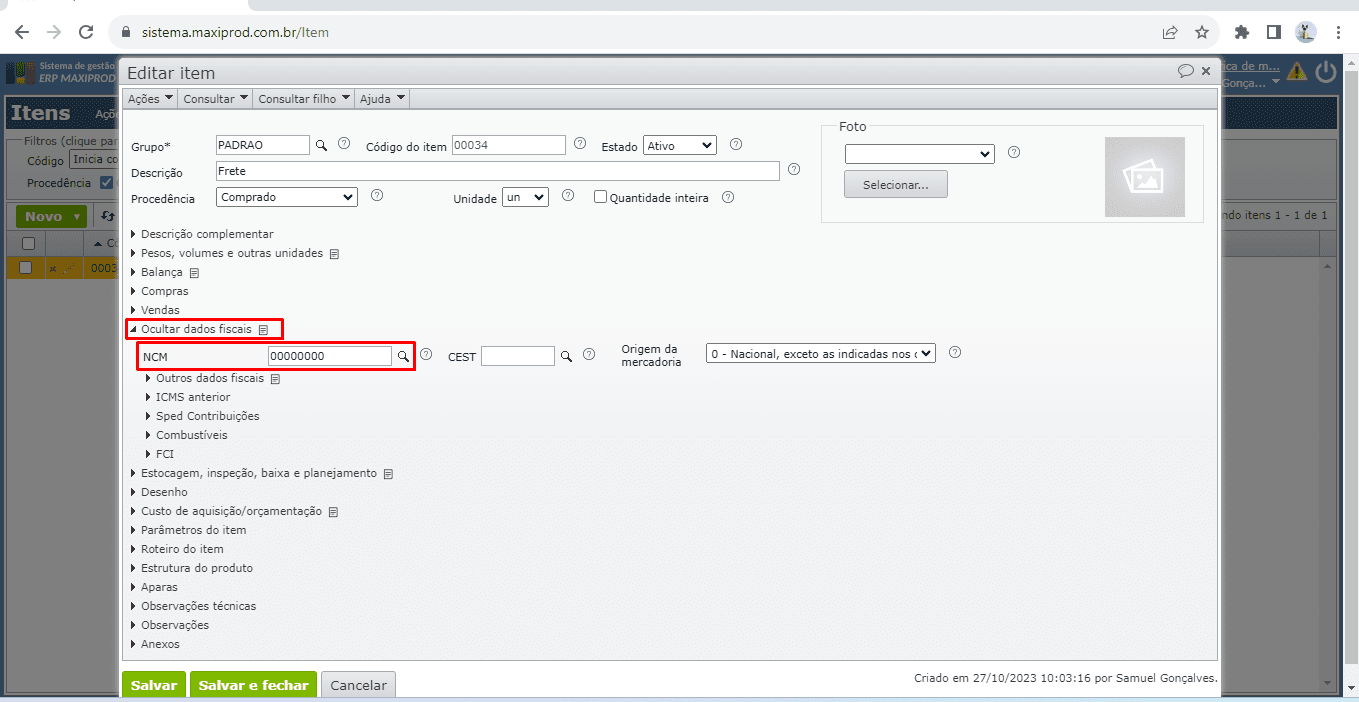The width and height of the screenshot is (1359, 702).
Task: Open the Consultar menu
Action: click(215, 99)
